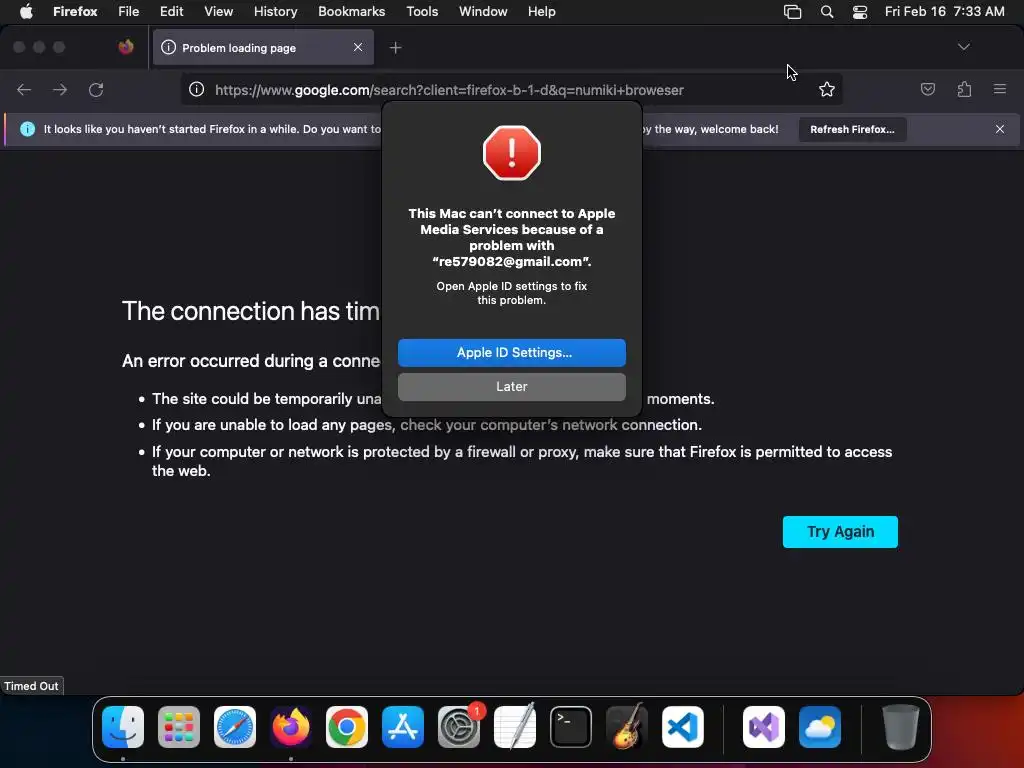This screenshot has width=1024, height=768.
Task: Open the App Store from the Dock
Action: 403,727
